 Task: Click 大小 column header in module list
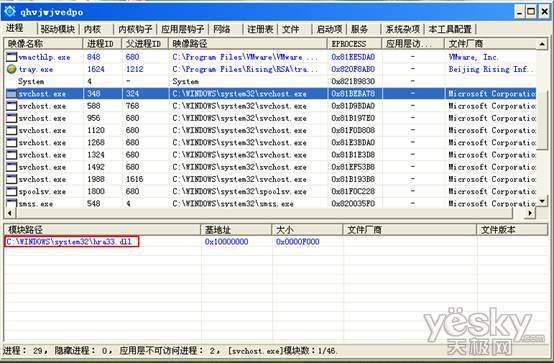(307, 230)
